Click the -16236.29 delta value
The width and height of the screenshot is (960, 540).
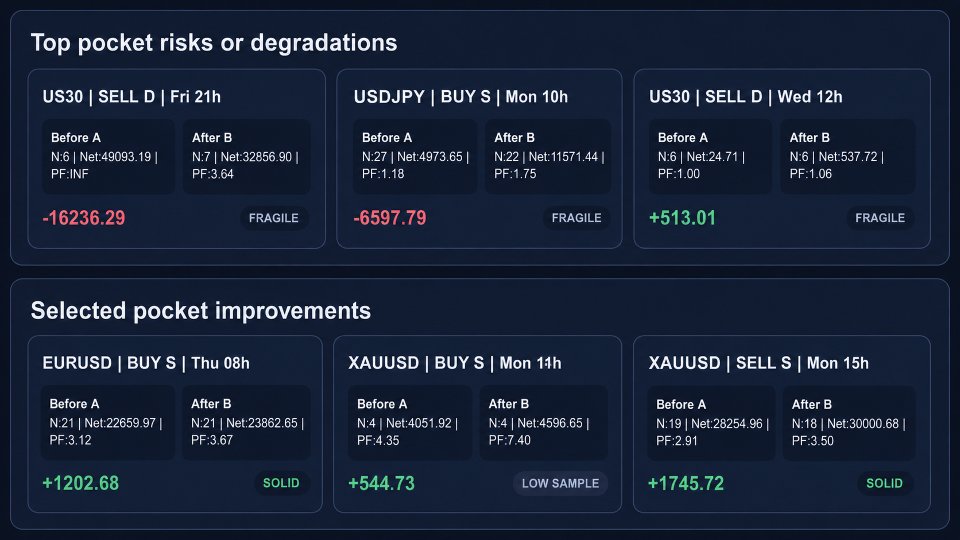click(84, 218)
